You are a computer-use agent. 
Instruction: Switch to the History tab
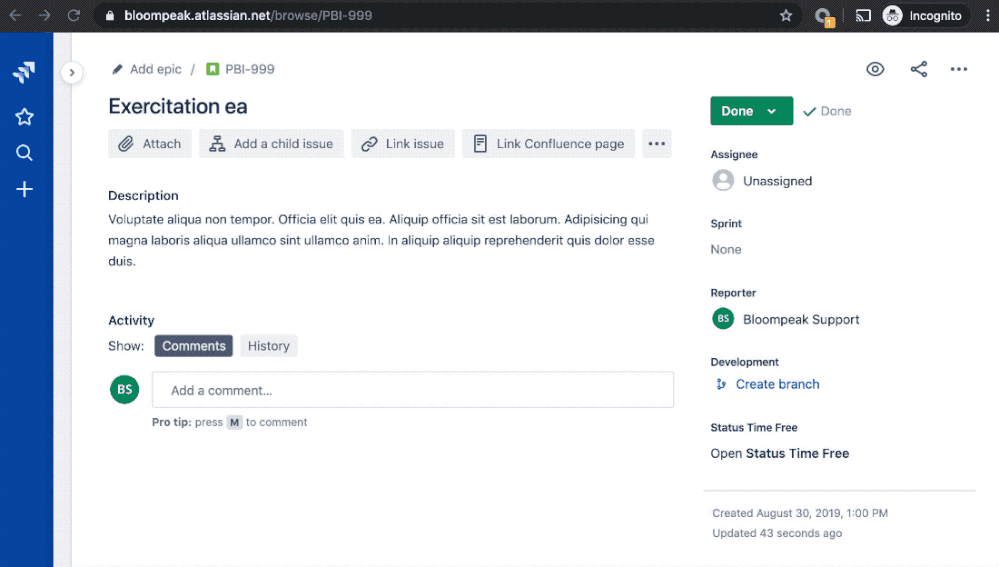click(x=269, y=346)
